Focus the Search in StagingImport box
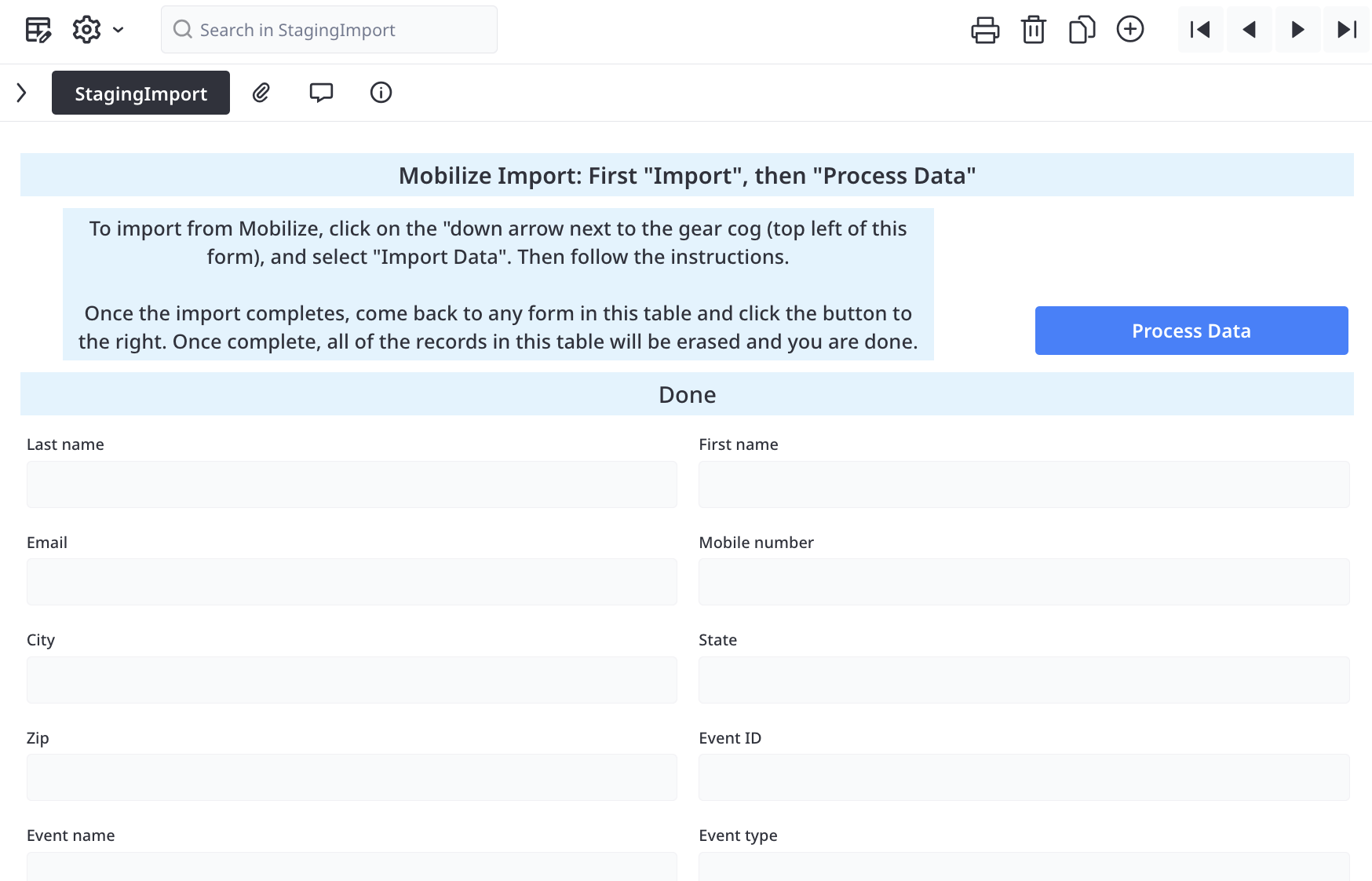1372x881 pixels. [x=329, y=30]
